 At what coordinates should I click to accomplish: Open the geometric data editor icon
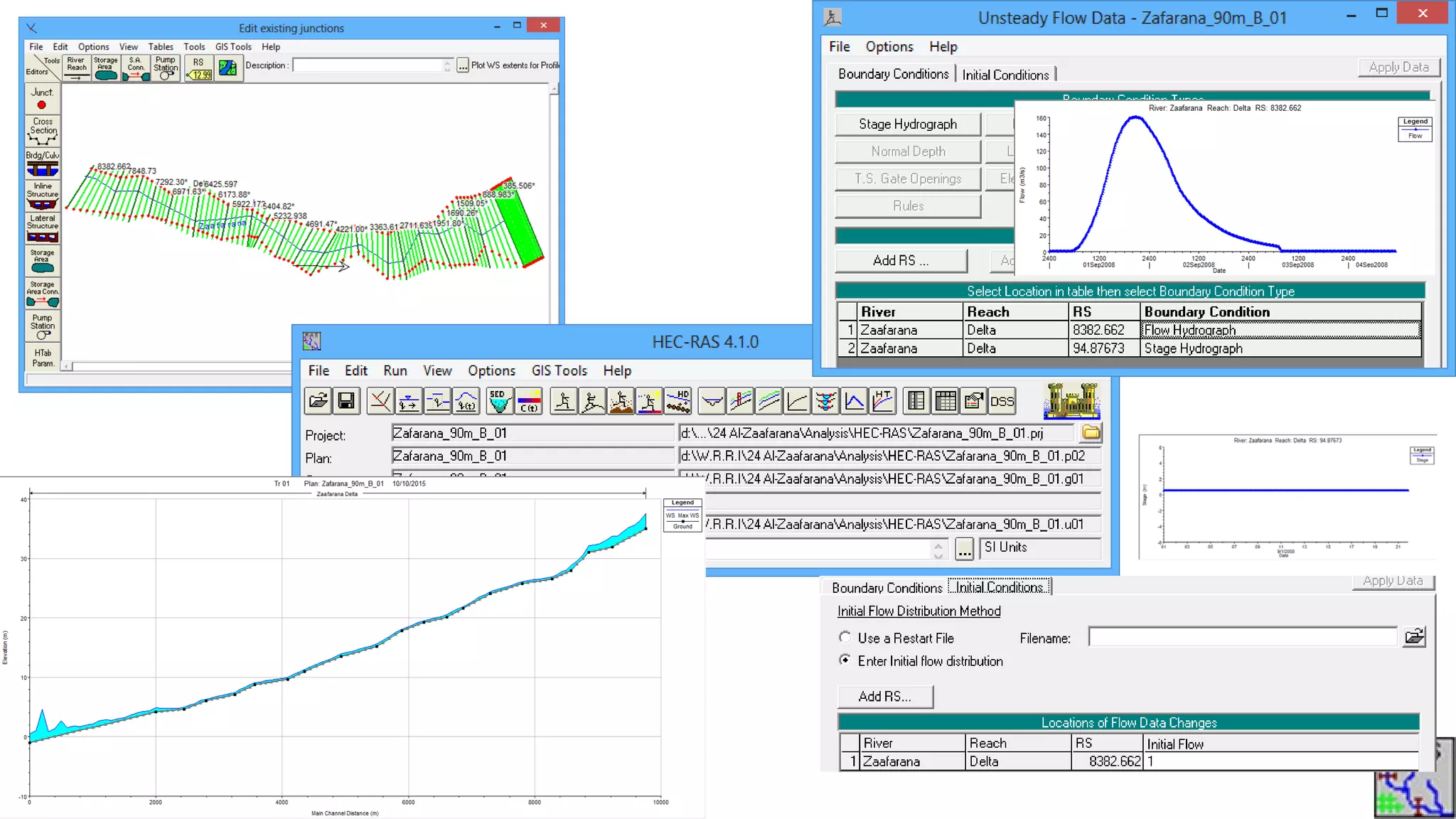point(380,401)
